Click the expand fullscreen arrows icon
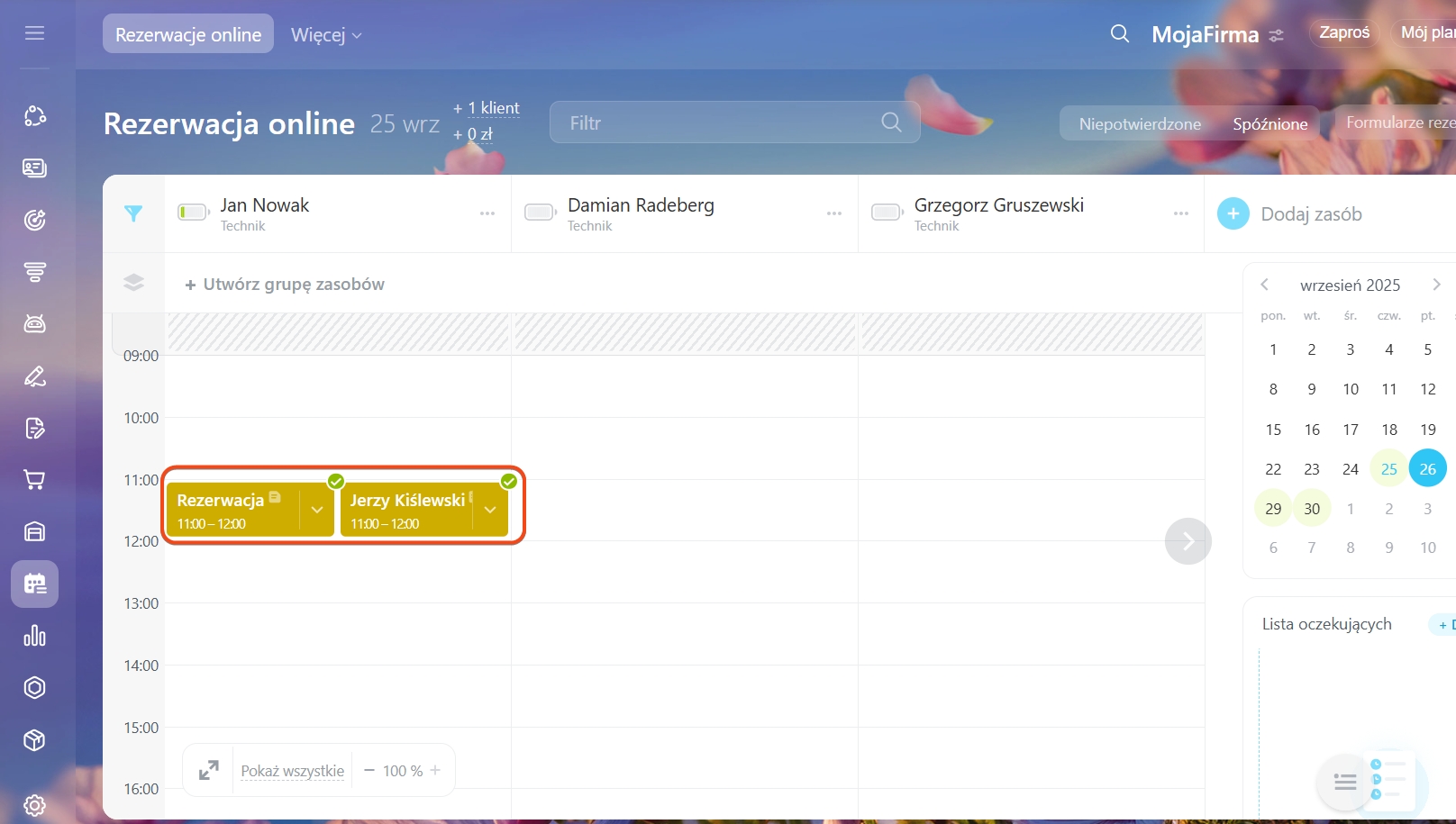 pos(208,771)
